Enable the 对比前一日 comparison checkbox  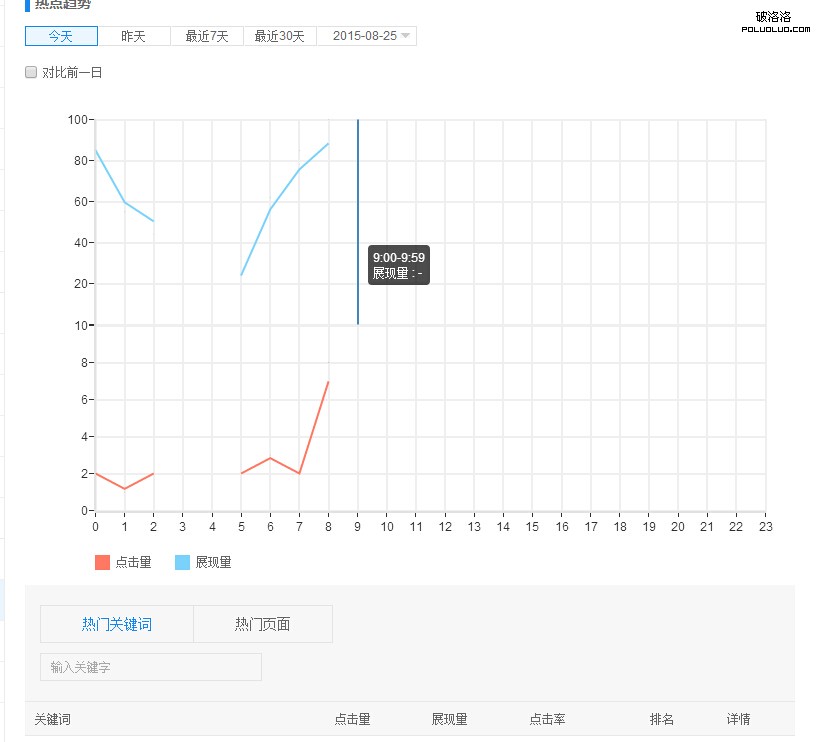(x=31, y=71)
